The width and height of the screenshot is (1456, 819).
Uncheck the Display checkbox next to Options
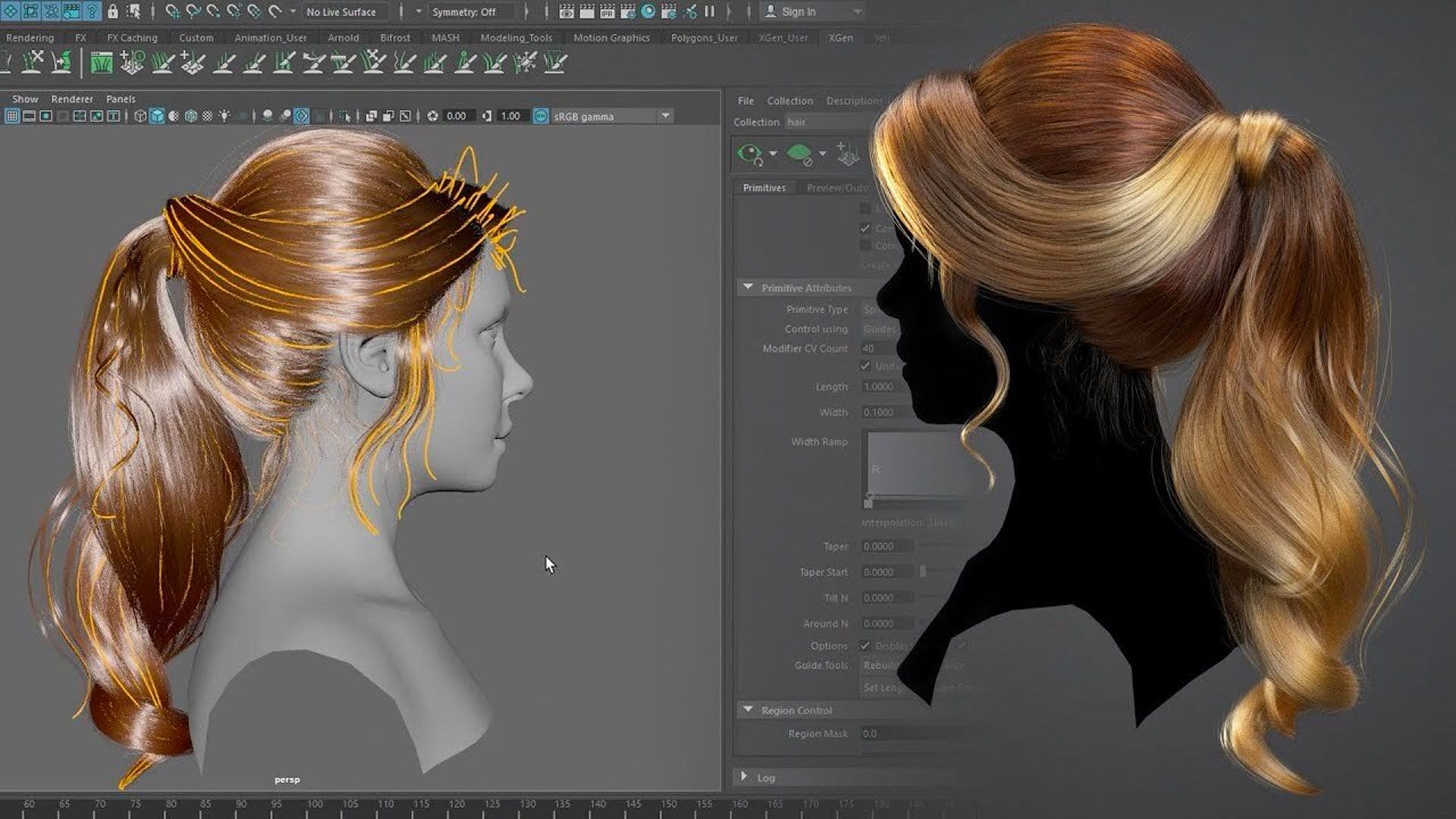pyautogui.click(x=864, y=645)
